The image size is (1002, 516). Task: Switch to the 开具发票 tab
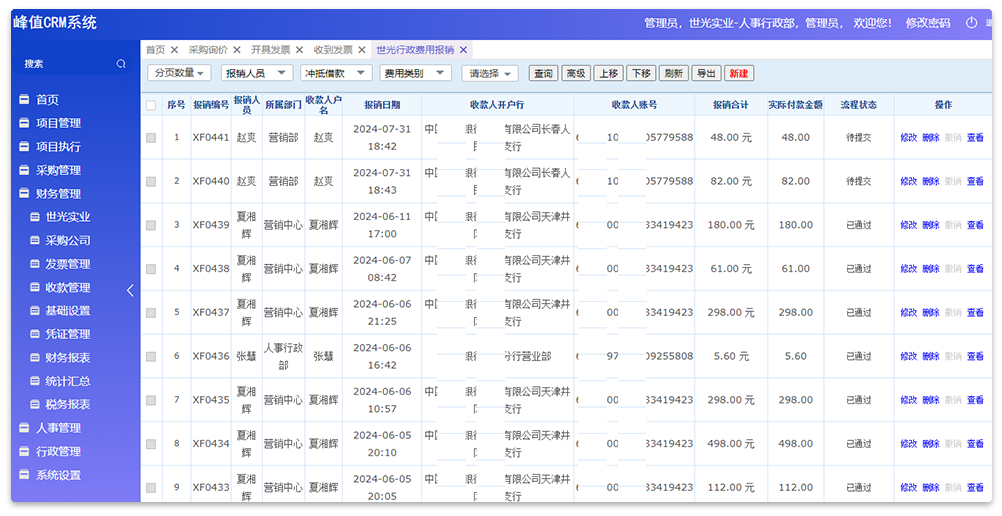[x=270, y=50]
